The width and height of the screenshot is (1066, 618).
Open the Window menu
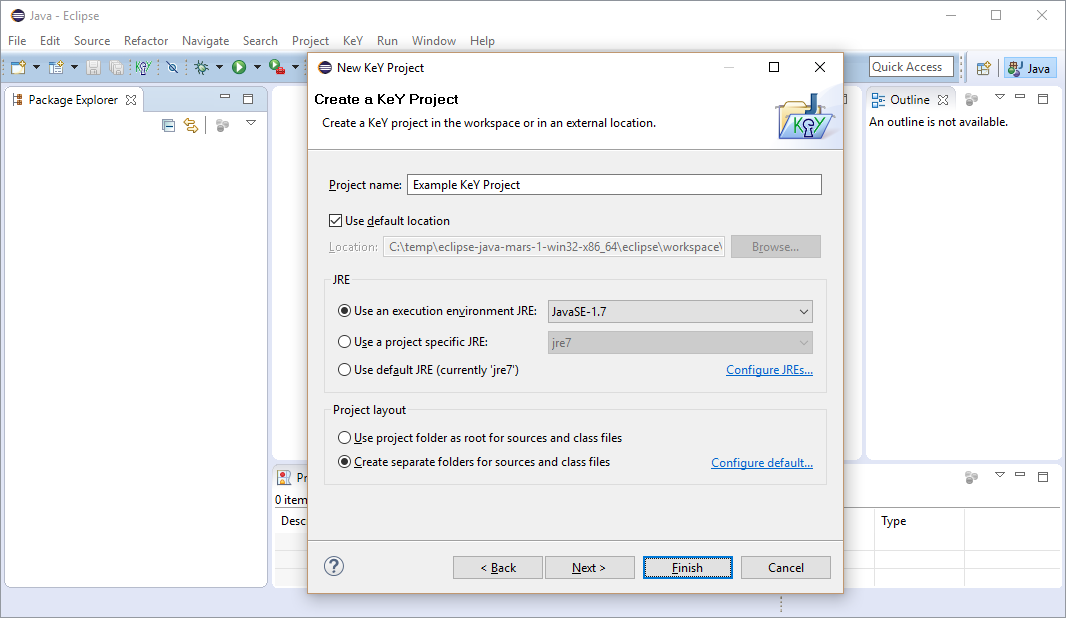(434, 41)
